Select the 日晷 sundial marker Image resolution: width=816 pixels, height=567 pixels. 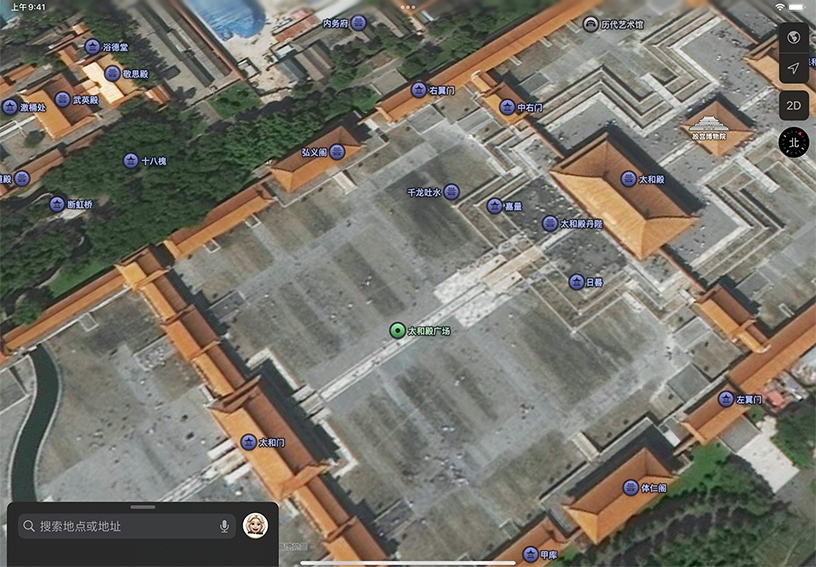pyautogui.click(x=576, y=282)
